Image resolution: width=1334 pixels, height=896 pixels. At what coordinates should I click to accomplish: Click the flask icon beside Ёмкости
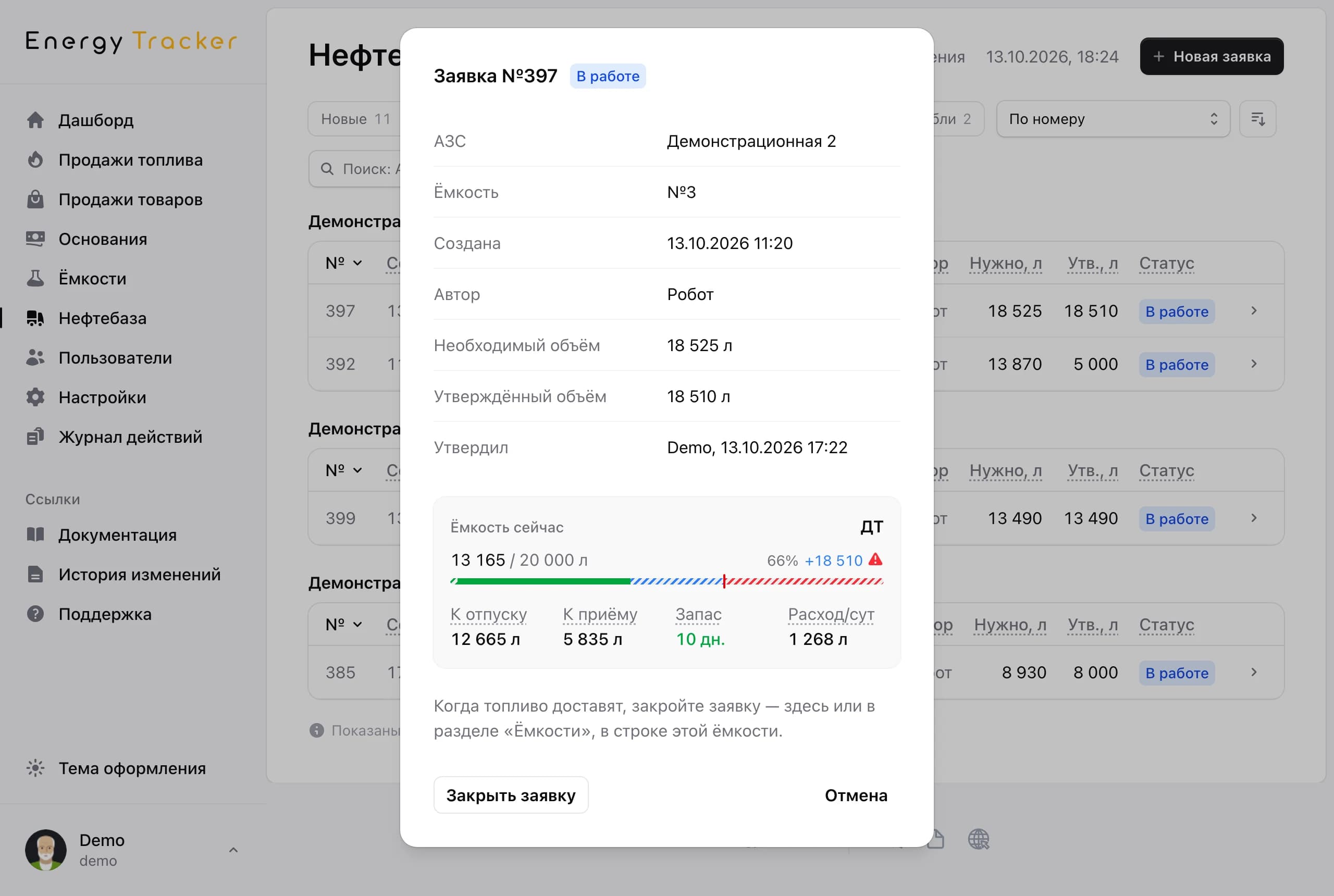point(35,278)
